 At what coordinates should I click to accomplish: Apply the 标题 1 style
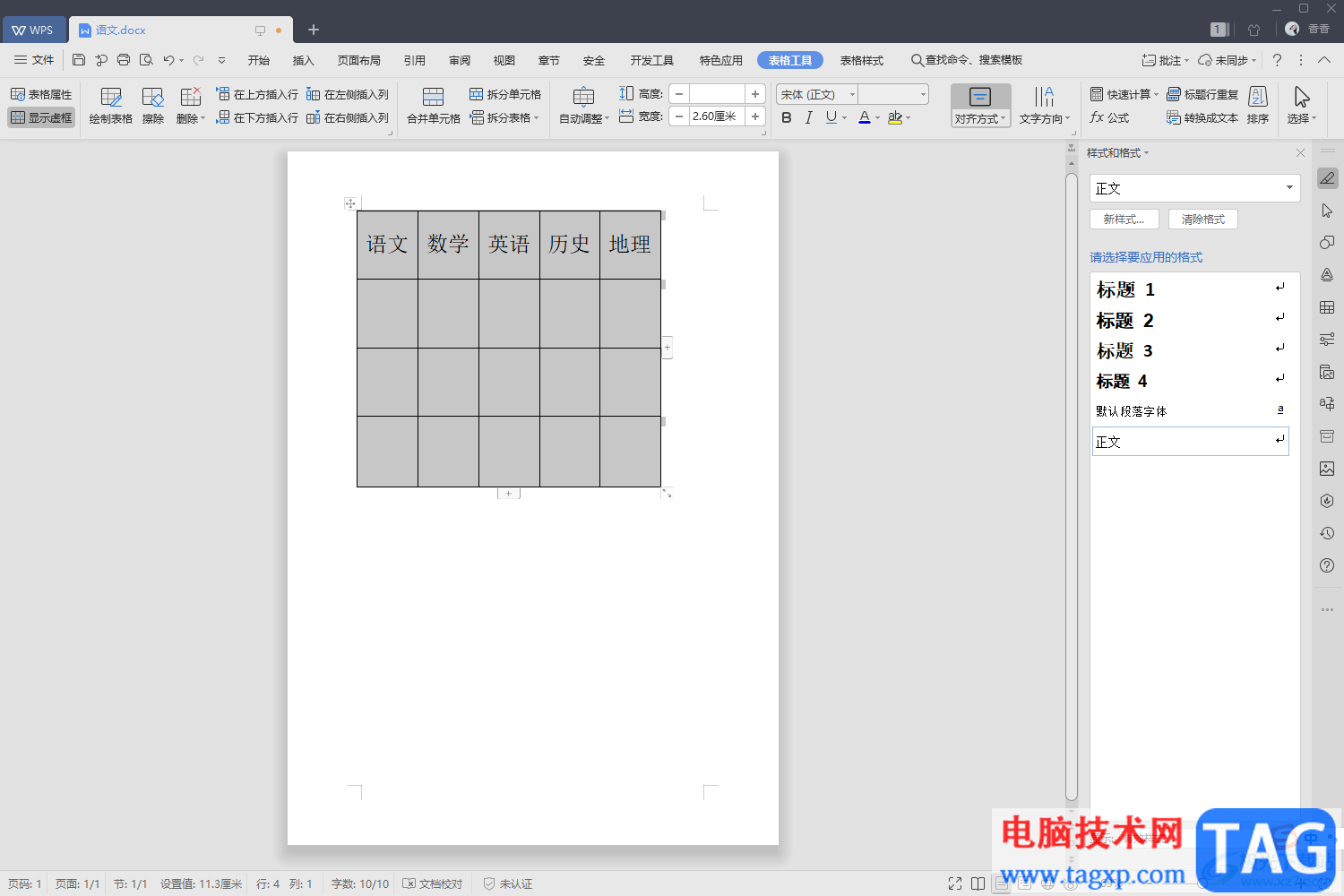click(1191, 289)
